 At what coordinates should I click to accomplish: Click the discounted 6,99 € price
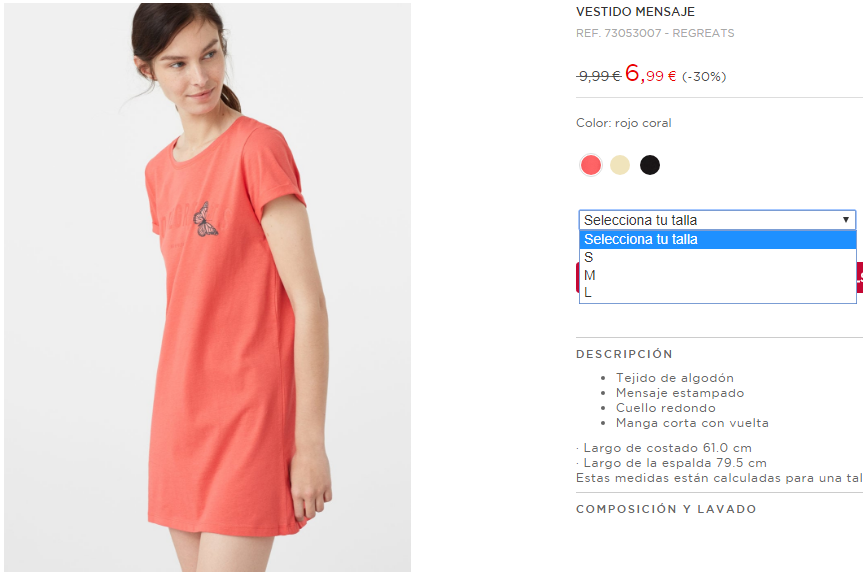click(x=651, y=74)
